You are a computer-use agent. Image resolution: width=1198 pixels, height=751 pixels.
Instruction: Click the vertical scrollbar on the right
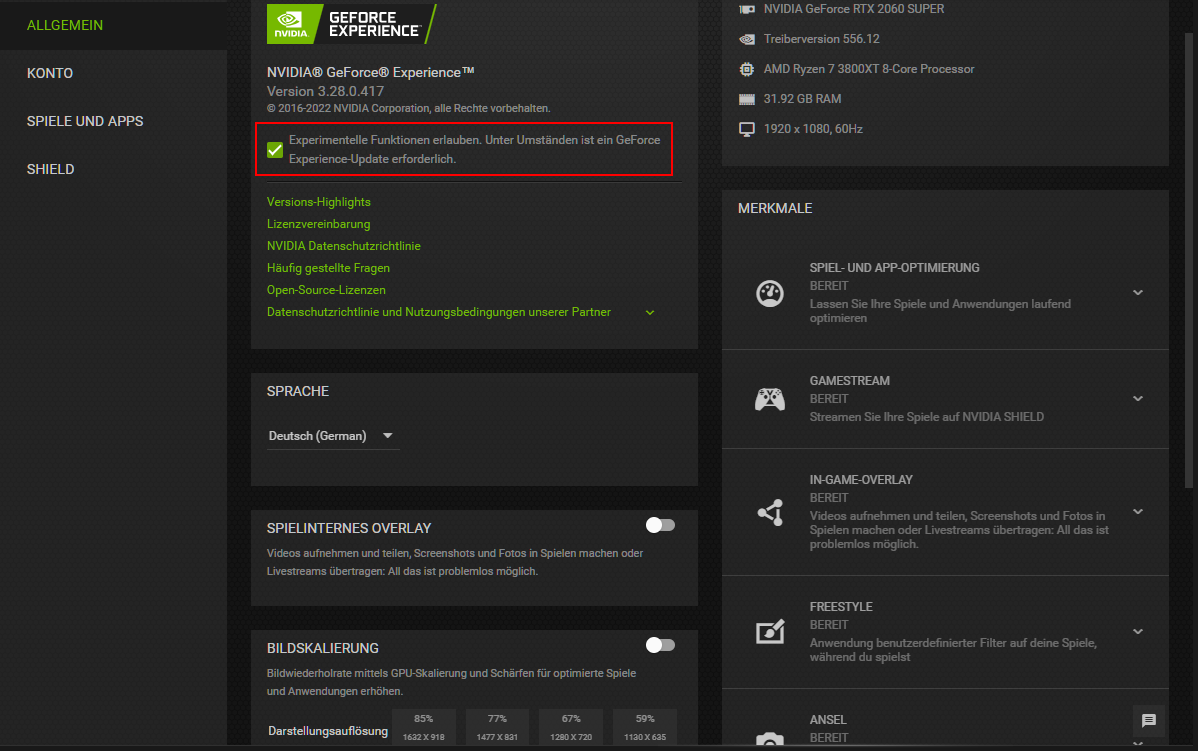1189,260
